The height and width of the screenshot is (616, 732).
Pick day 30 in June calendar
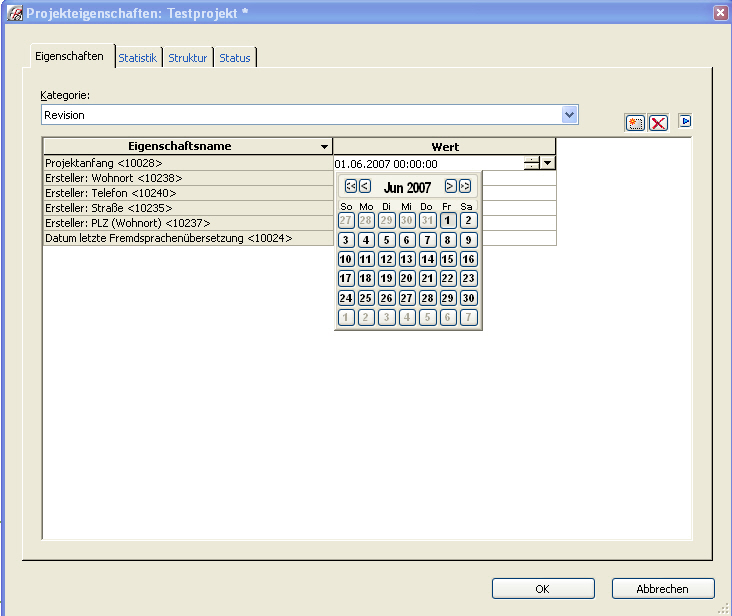(x=468, y=298)
